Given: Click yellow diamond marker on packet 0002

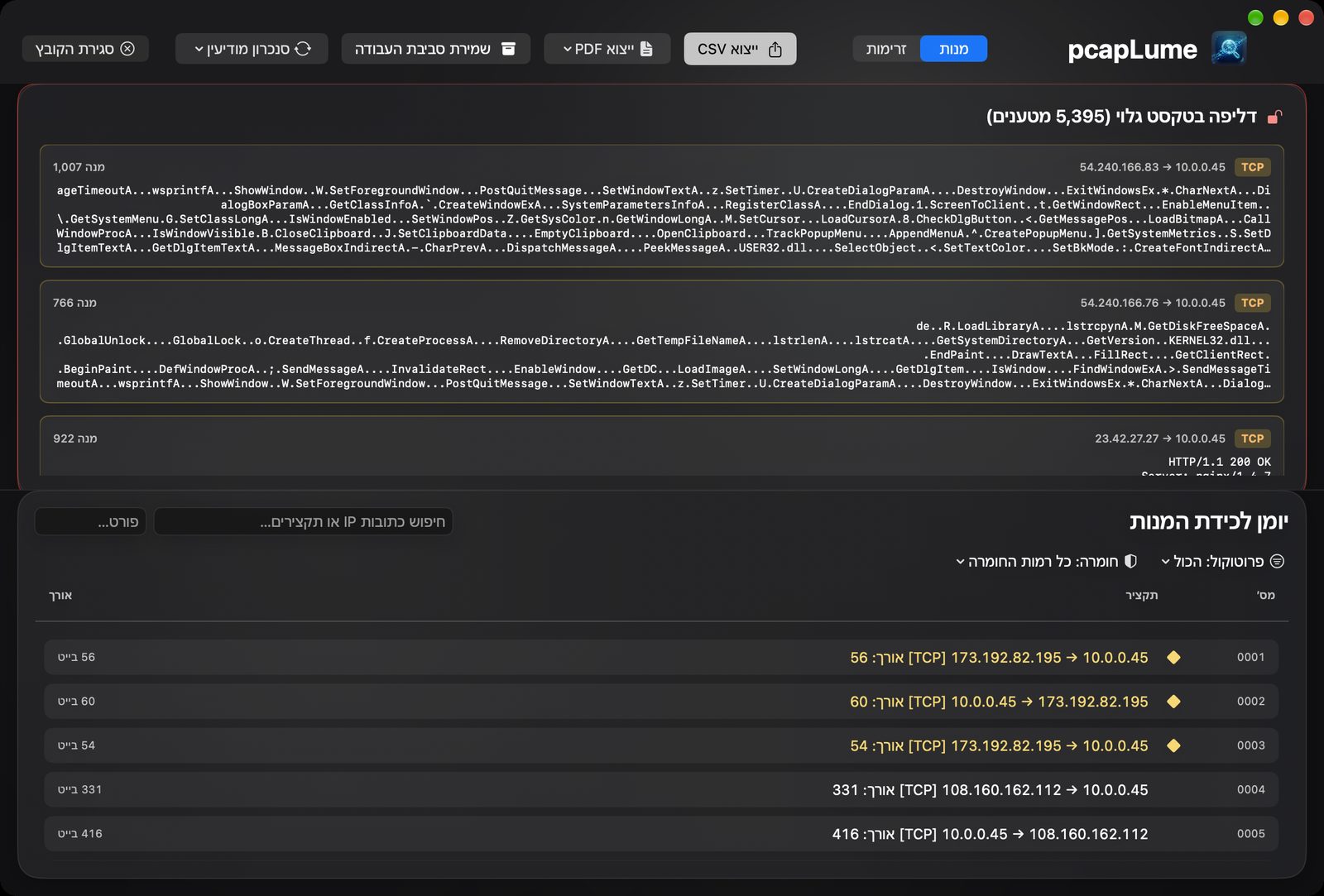Looking at the screenshot, I should 1173,702.
